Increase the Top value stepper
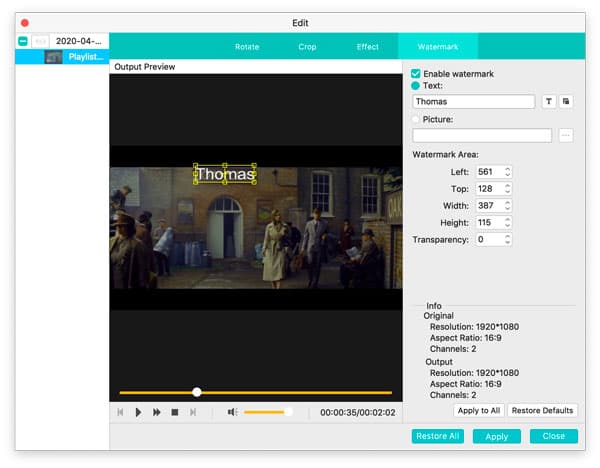This screenshot has height=468, width=600. coord(507,186)
